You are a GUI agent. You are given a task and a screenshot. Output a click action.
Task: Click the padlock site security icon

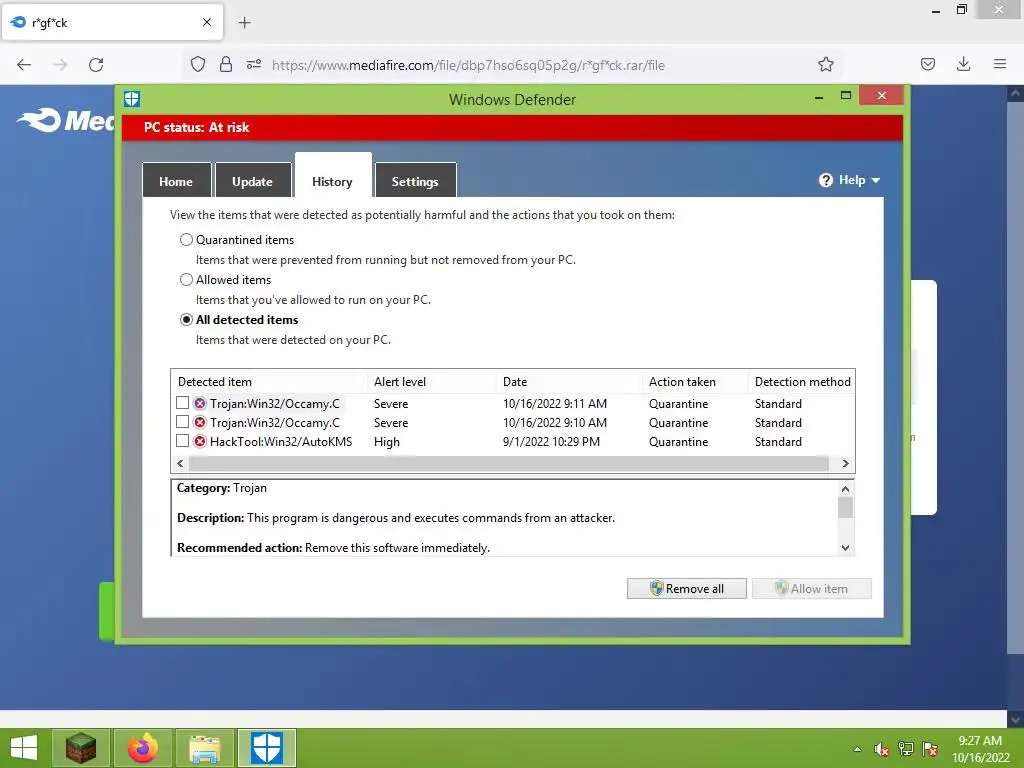point(226,65)
